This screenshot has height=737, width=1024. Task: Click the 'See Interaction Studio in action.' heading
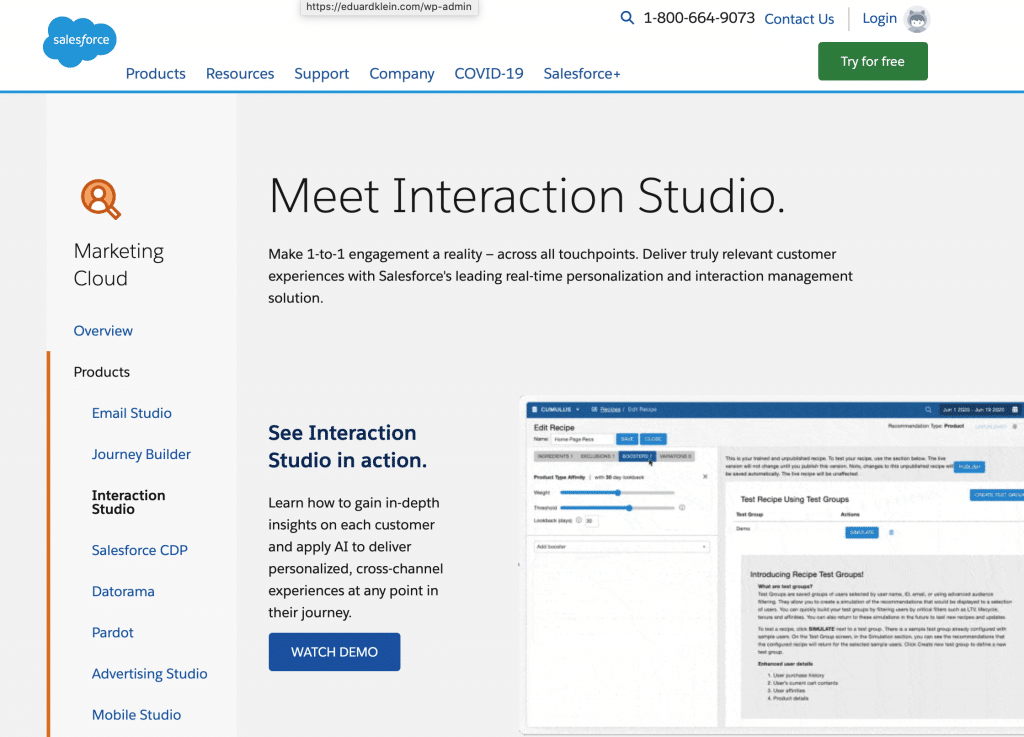point(347,447)
